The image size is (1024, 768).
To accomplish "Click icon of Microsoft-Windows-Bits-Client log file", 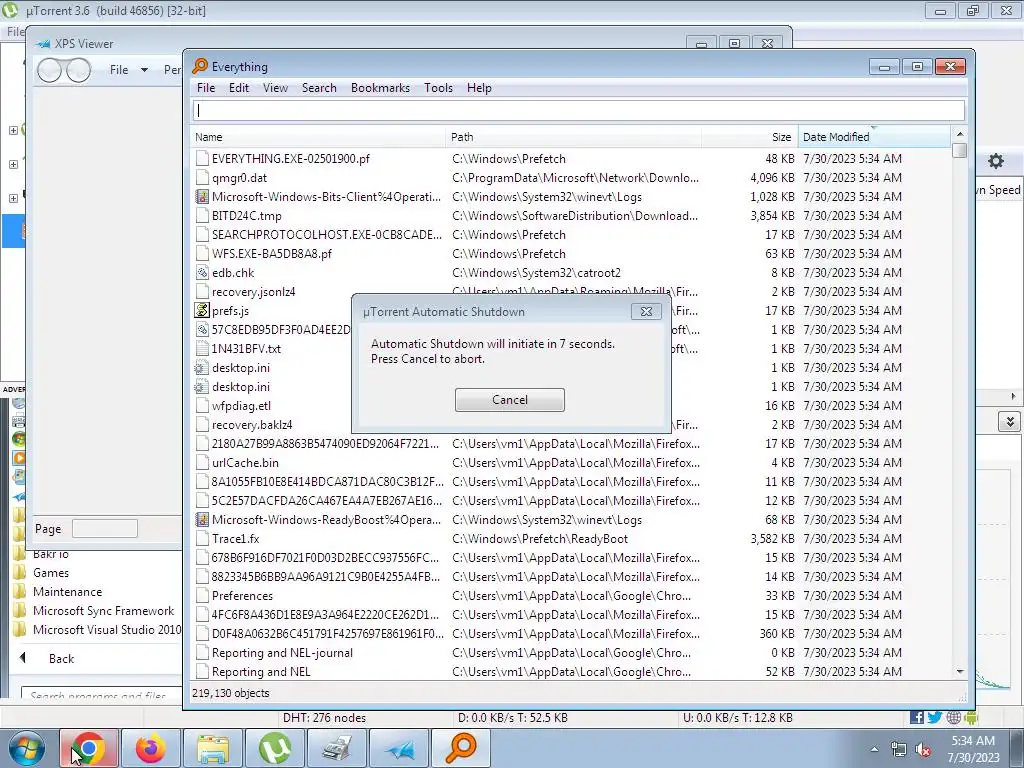I will (x=202, y=197).
